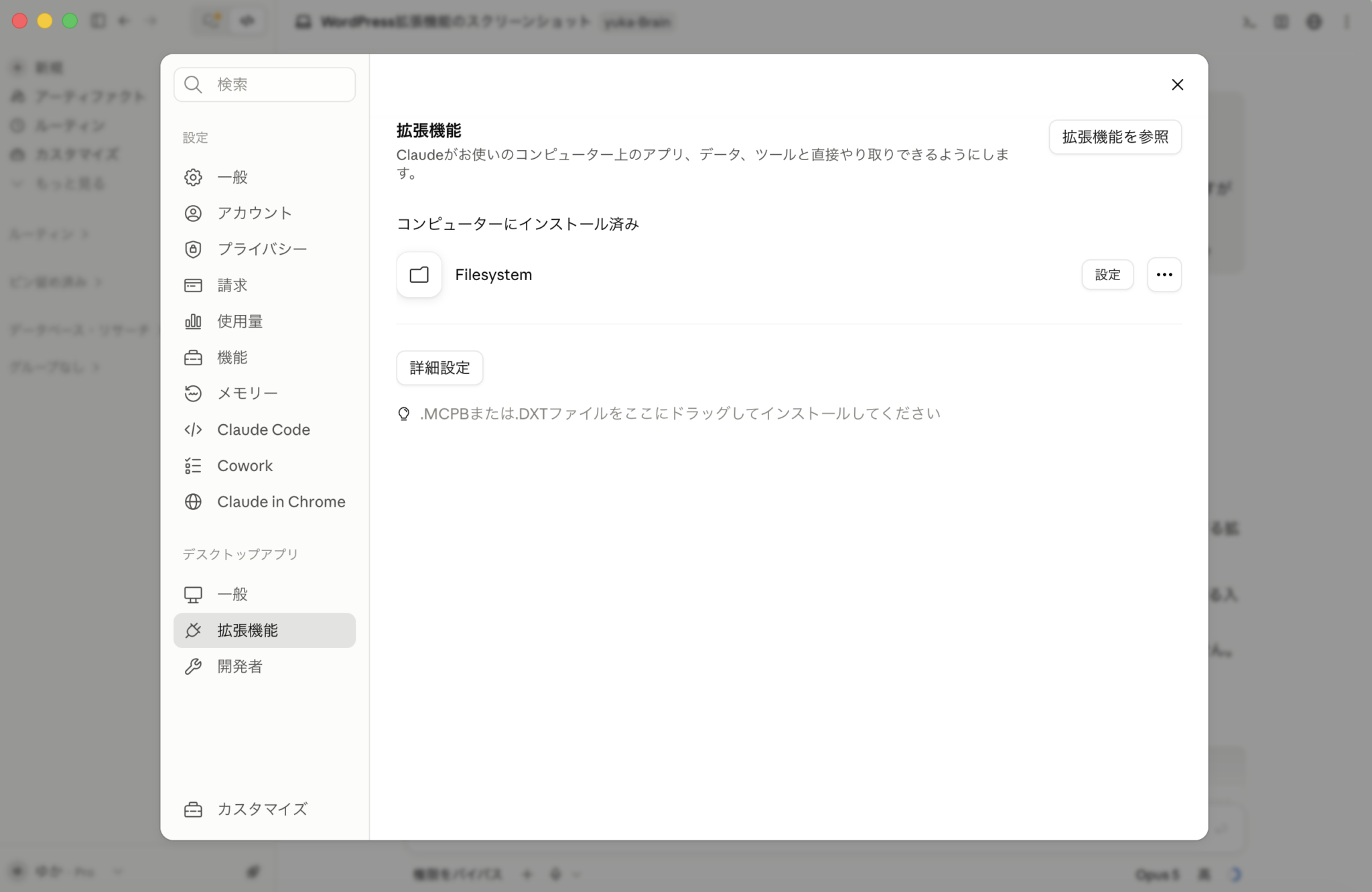Click the plug icon beside 拡張機能
Screen dimensions: 1372x892
click(193, 631)
